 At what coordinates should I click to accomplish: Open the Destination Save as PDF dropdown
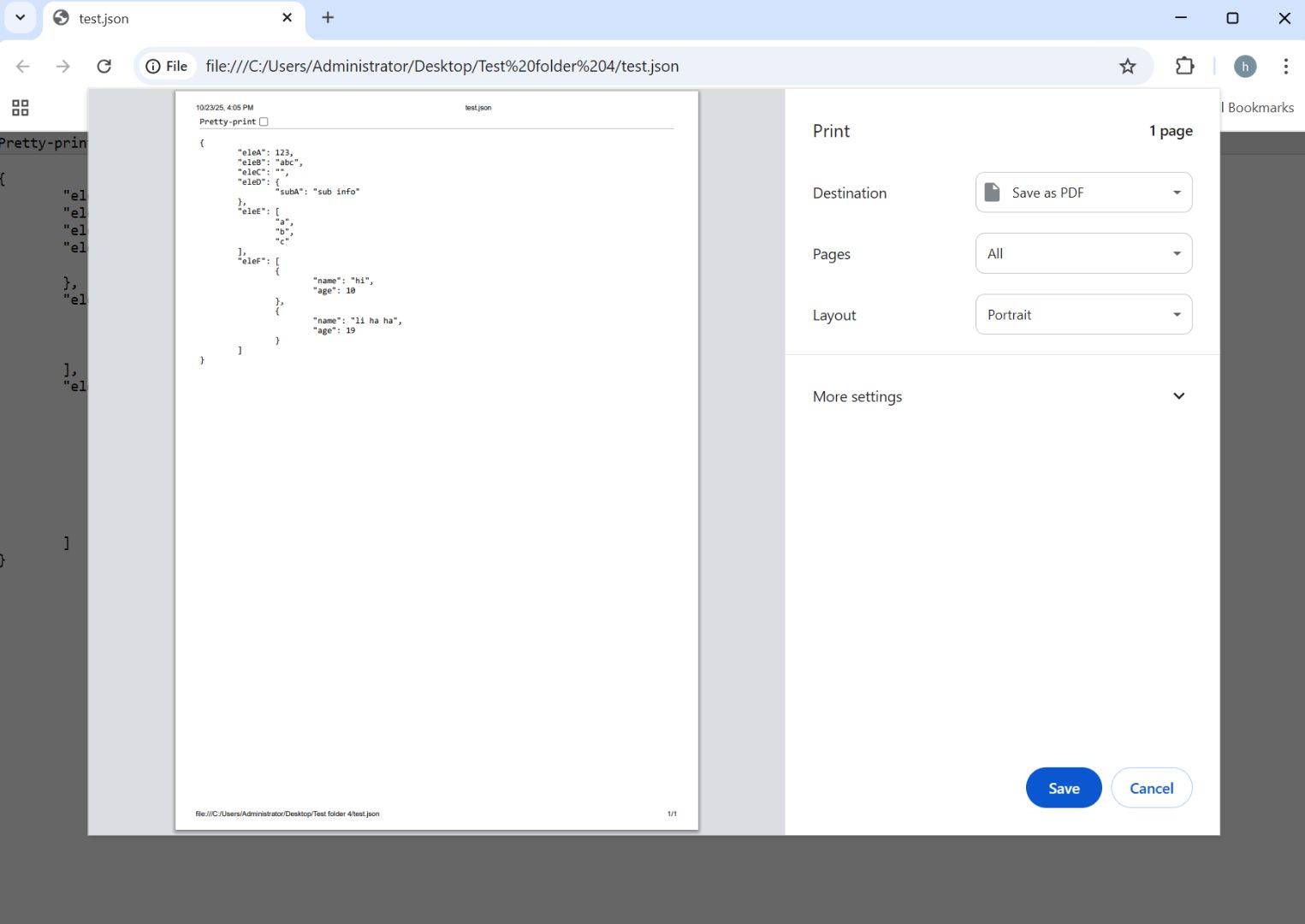click(x=1083, y=192)
